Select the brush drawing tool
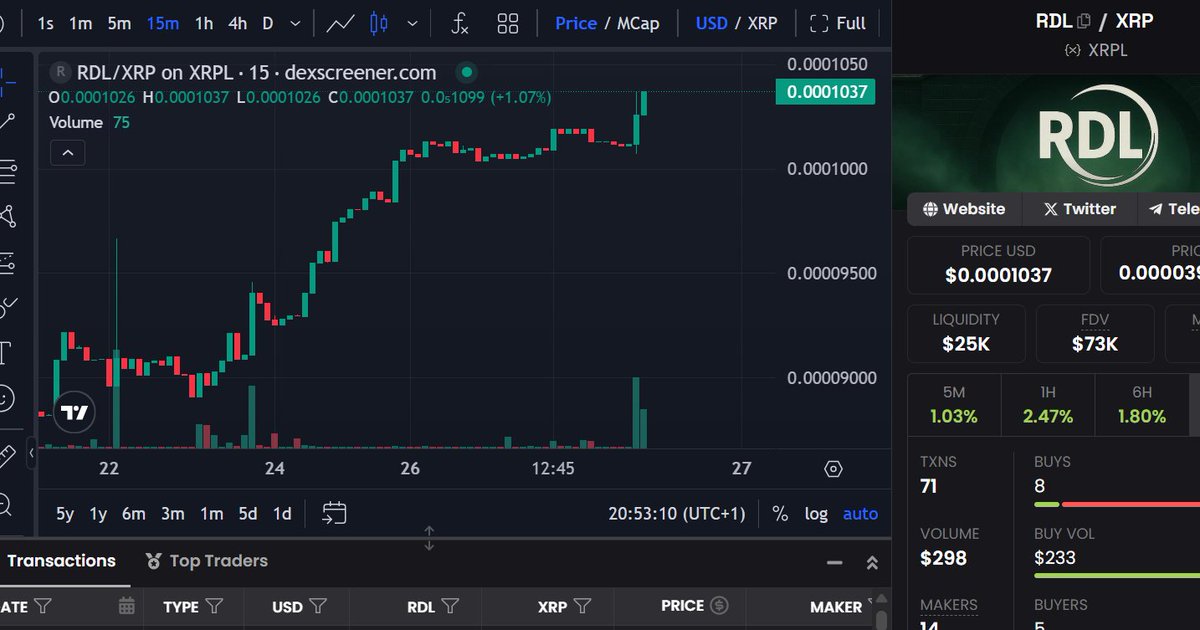The width and height of the screenshot is (1200, 630). pyautogui.click(x=8, y=307)
